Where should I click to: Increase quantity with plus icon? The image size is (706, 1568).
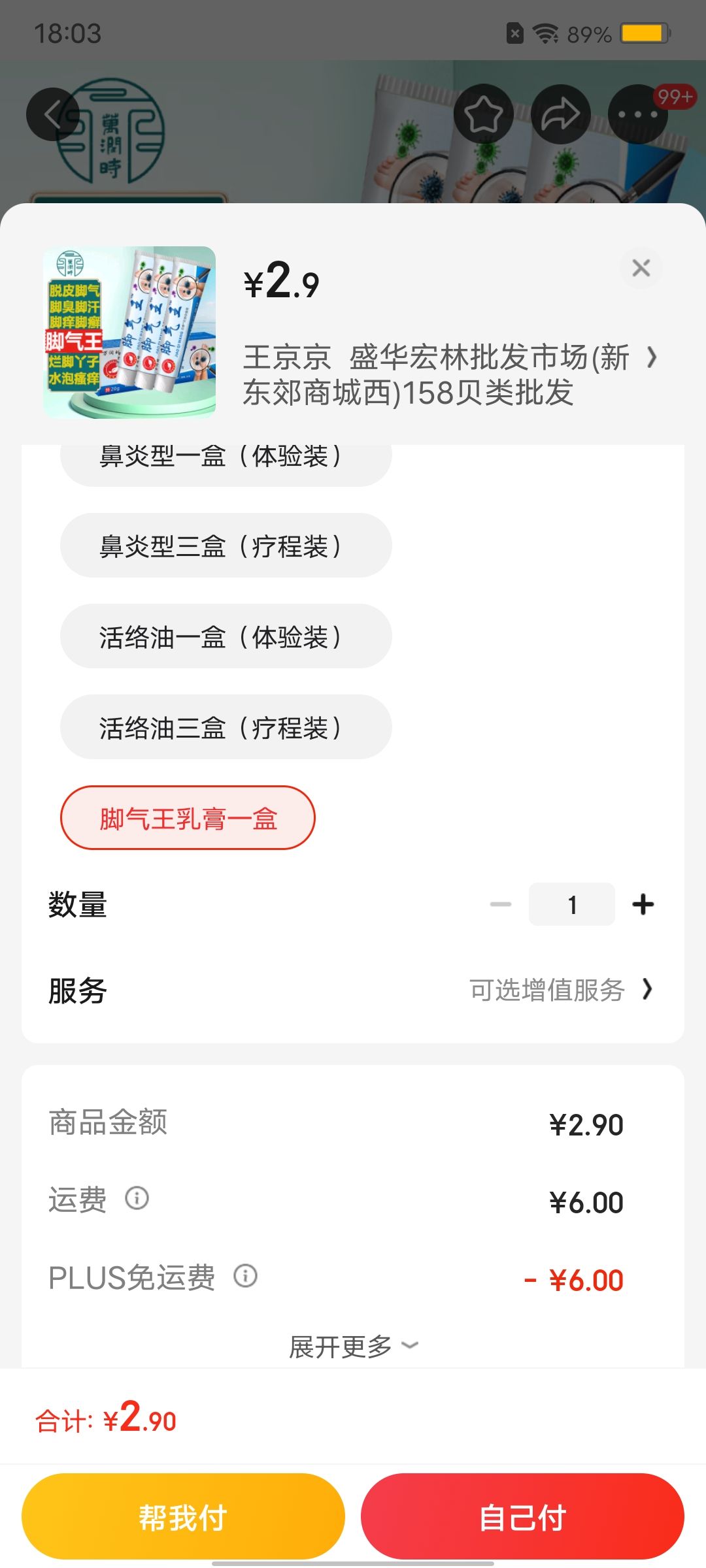coord(643,904)
